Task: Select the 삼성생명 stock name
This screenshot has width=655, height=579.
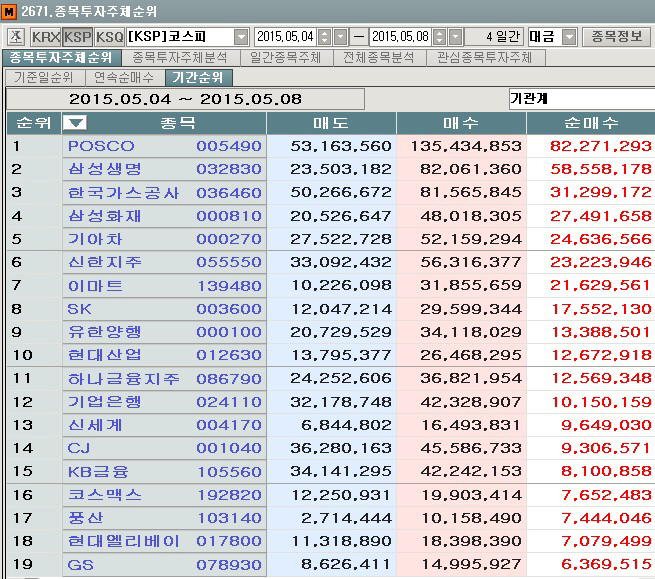Action: click(x=105, y=169)
